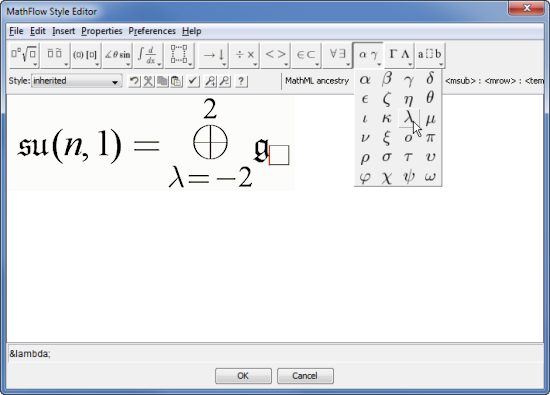Screen dimensions: 550x395
Task: Open the arrows symbol palette
Action: (213, 55)
